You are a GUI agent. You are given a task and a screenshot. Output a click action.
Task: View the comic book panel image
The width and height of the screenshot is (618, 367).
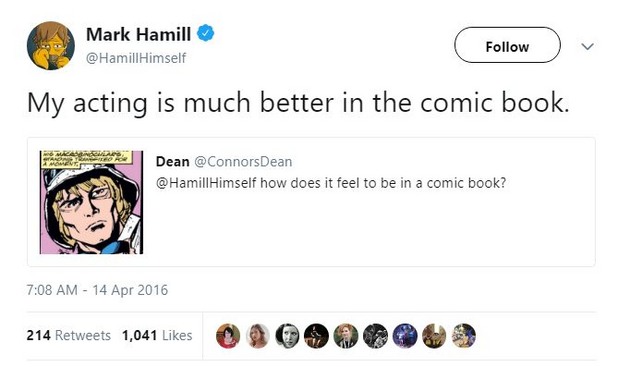(91, 202)
